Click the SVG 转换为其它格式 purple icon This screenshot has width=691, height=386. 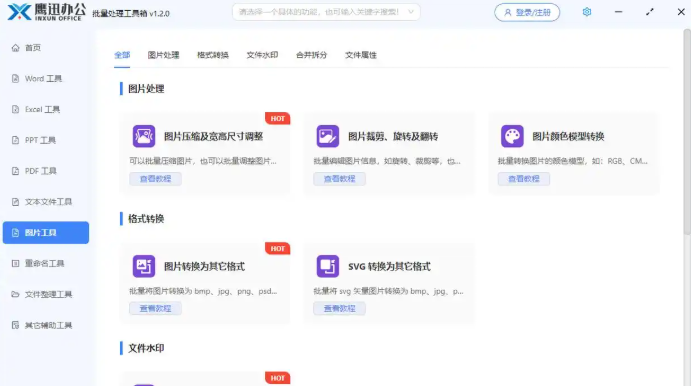[328, 266]
